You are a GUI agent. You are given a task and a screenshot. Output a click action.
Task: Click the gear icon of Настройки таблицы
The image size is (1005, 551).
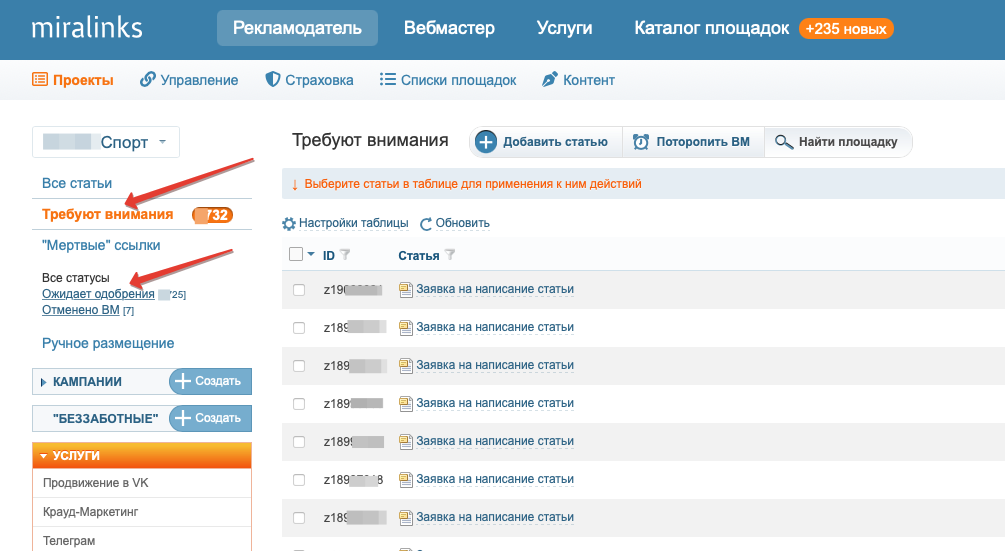click(289, 224)
